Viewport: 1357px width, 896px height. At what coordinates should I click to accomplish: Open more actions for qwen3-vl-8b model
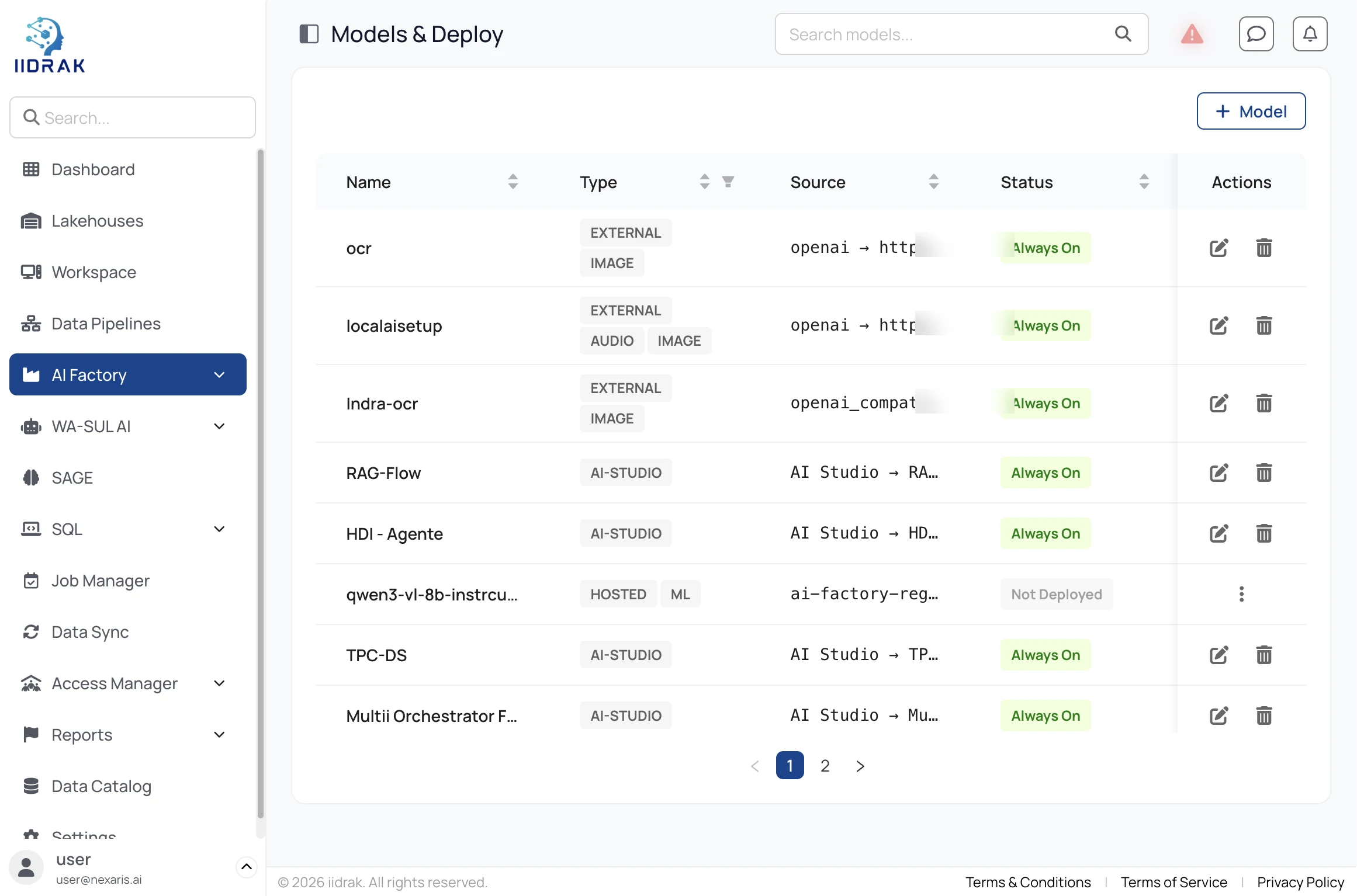pos(1241,594)
